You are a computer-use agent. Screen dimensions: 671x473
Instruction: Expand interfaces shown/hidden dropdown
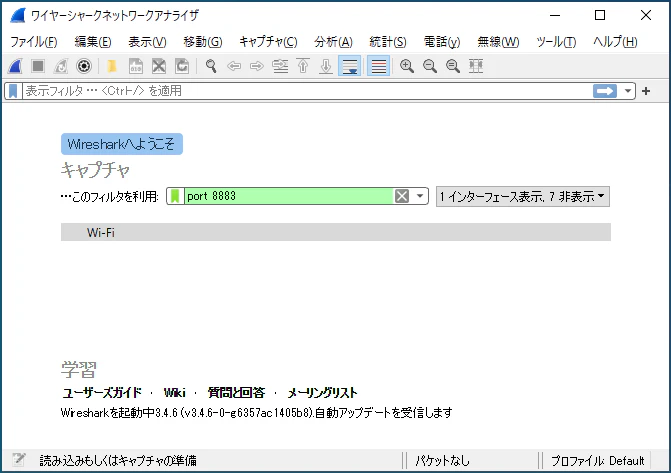523,196
